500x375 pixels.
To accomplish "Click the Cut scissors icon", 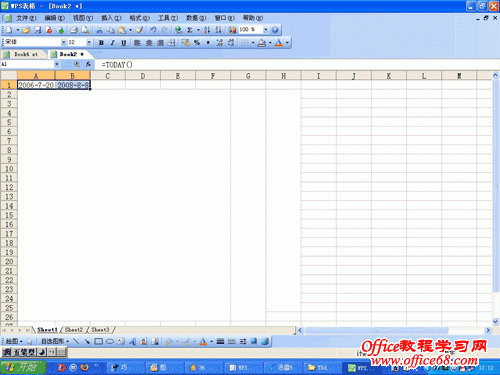I will pyautogui.click(x=99, y=30).
